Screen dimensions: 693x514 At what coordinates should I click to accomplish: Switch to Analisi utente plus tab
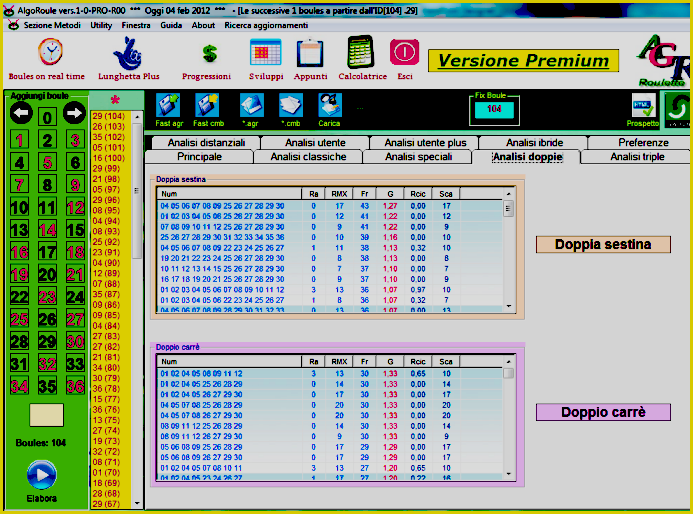[425, 143]
